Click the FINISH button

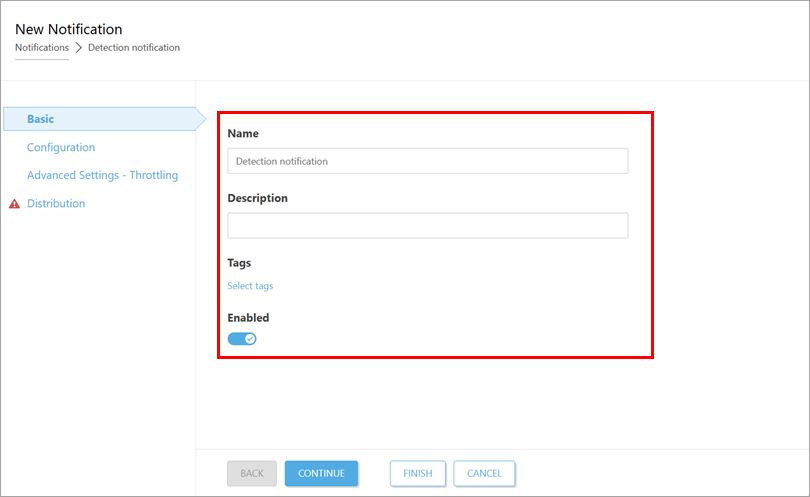point(417,473)
